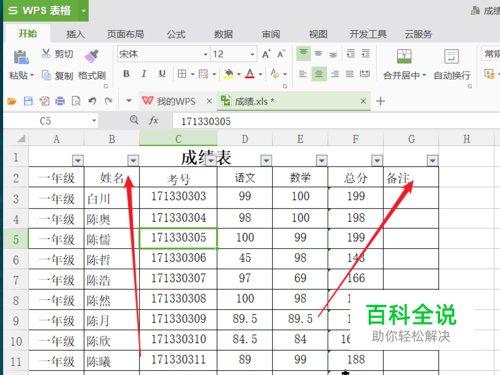Viewport: 500px width, 375px height.
Task: Open the 审阅 ribbon tab
Action: pos(271,34)
